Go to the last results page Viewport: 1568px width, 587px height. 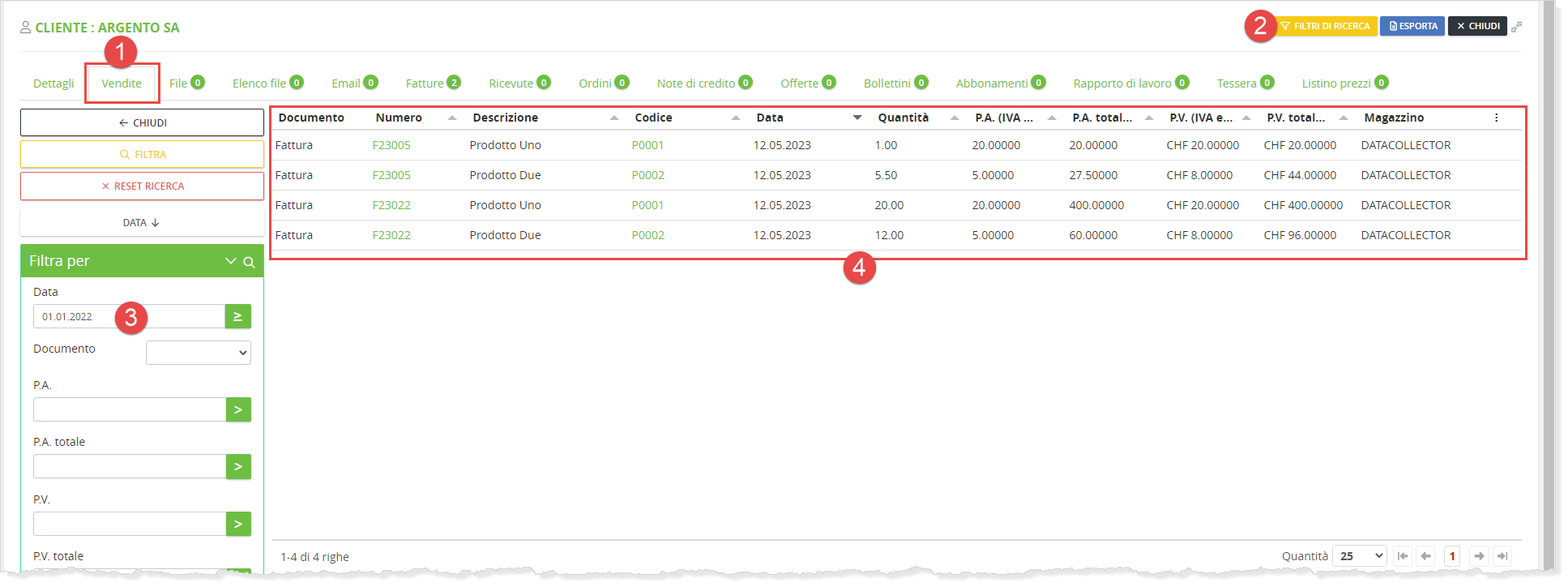tap(1502, 556)
